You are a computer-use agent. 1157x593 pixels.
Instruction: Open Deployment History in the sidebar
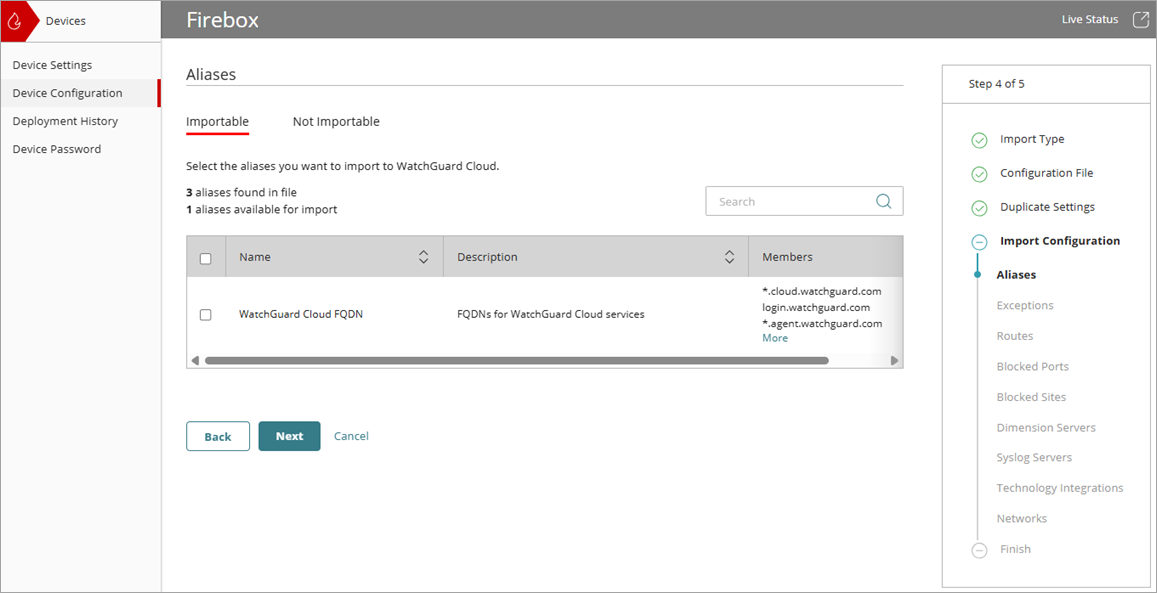tap(80, 121)
